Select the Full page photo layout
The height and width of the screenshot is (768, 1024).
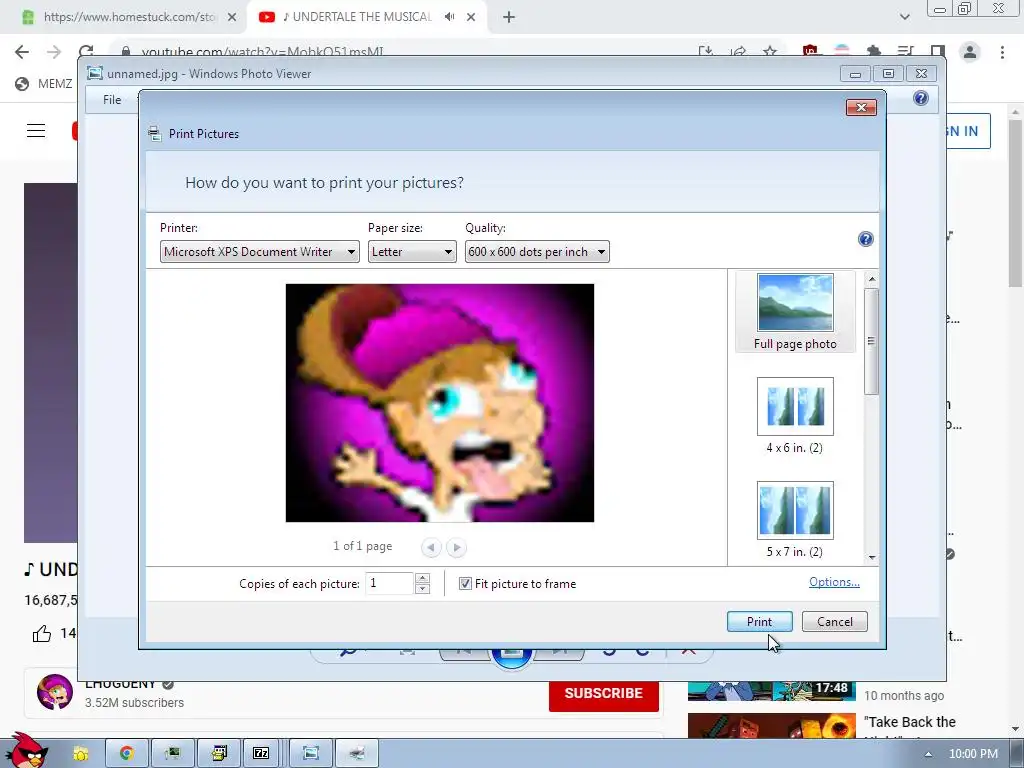tap(795, 312)
